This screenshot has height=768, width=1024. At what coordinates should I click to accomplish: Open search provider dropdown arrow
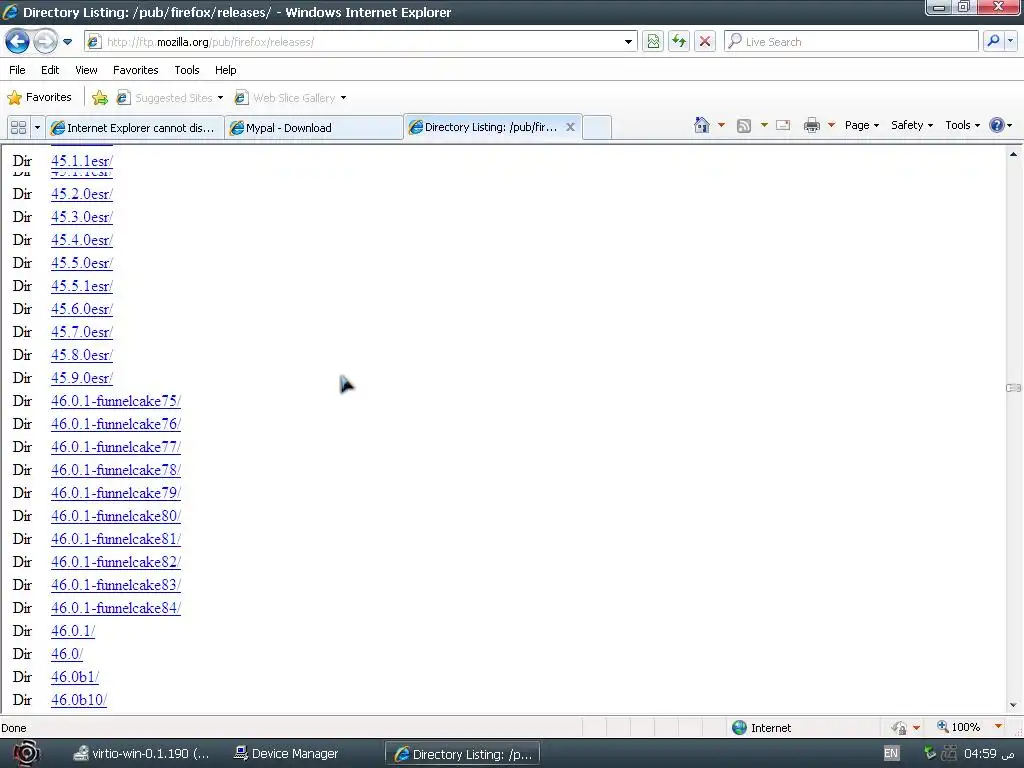coord(1011,41)
